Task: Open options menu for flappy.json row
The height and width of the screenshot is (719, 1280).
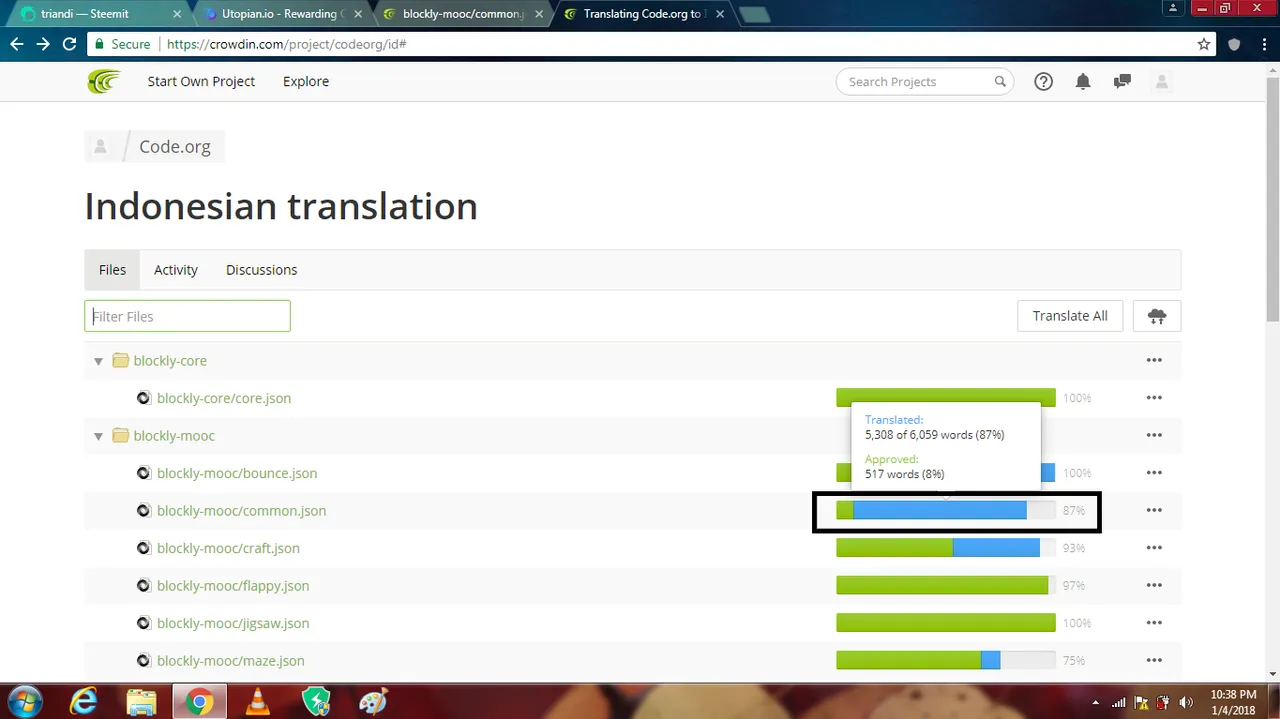Action: (1154, 585)
